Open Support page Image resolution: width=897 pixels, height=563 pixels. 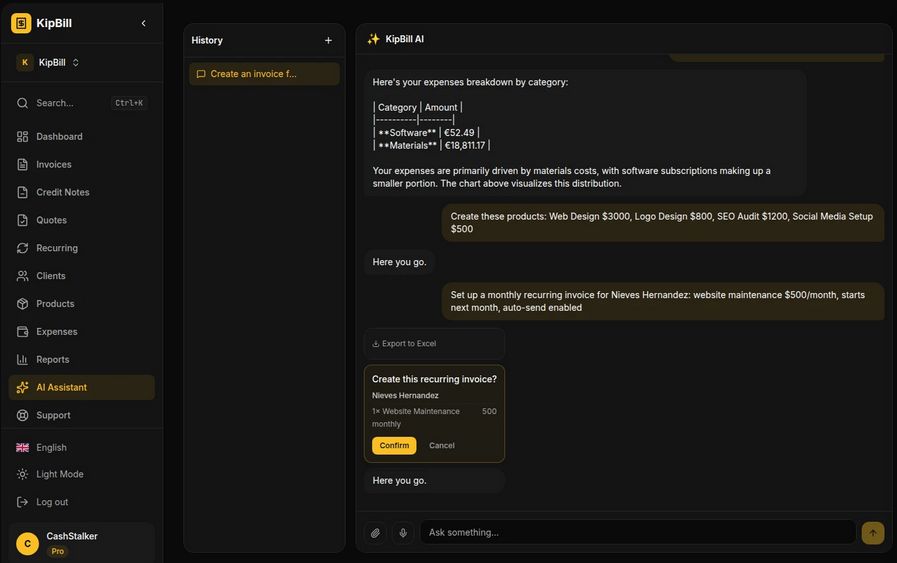82,415
